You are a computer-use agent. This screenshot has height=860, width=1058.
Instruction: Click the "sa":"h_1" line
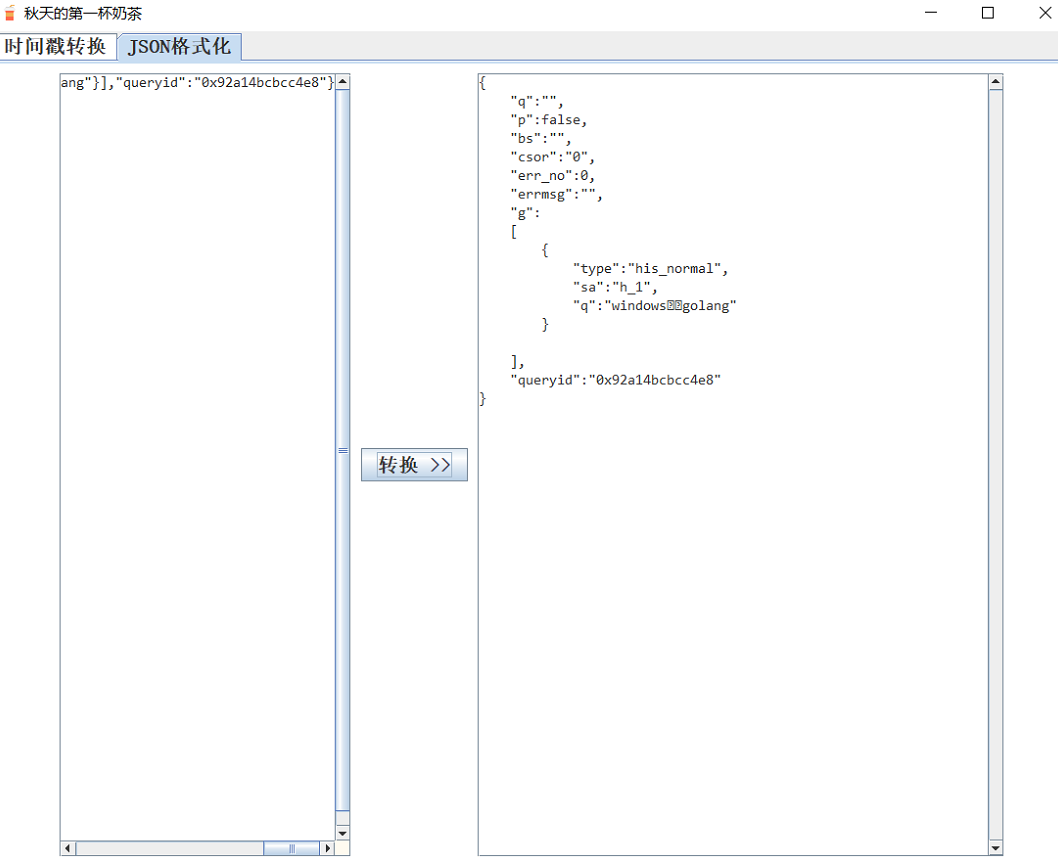(615, 287)
